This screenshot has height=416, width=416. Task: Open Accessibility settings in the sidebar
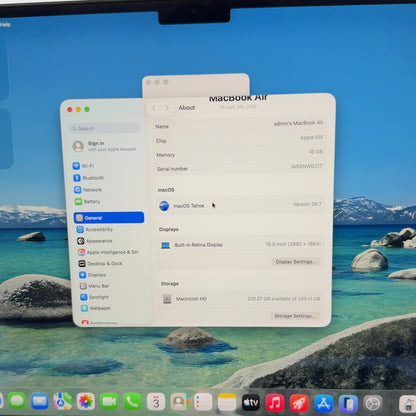pyautogui.click(x=95, y=229)
